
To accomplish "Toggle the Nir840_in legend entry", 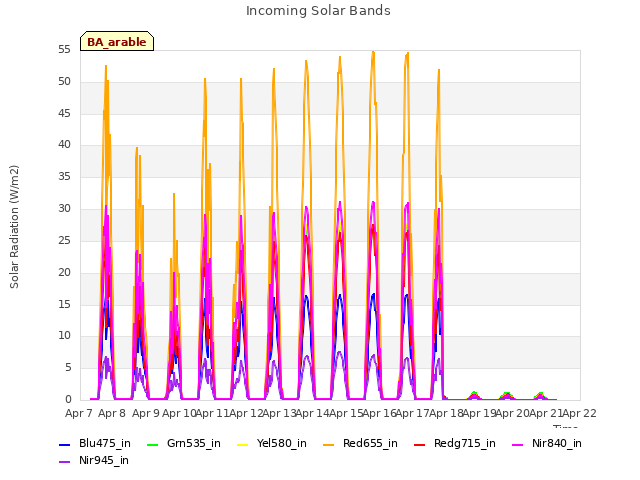I will 547,444.
